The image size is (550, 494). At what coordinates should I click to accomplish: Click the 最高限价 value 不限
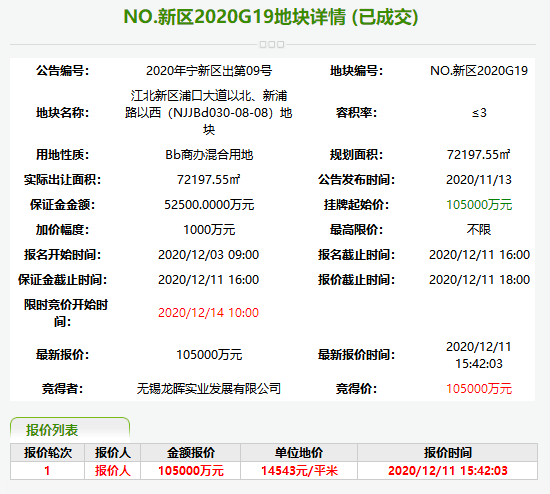pos(479,230)
